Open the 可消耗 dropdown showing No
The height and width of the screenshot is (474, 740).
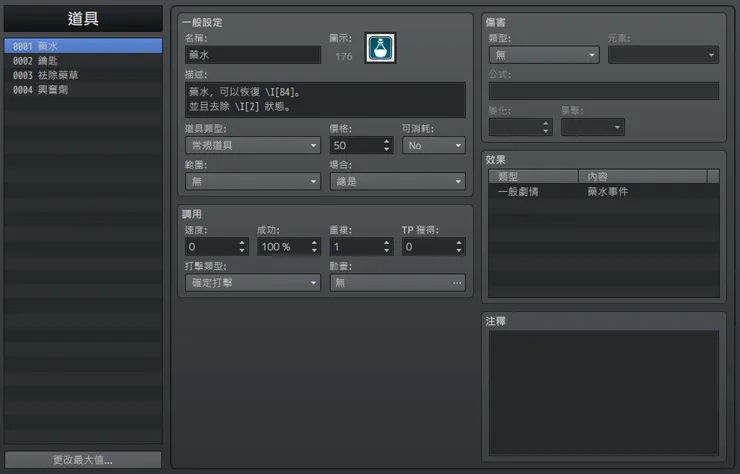pos(434,145)
